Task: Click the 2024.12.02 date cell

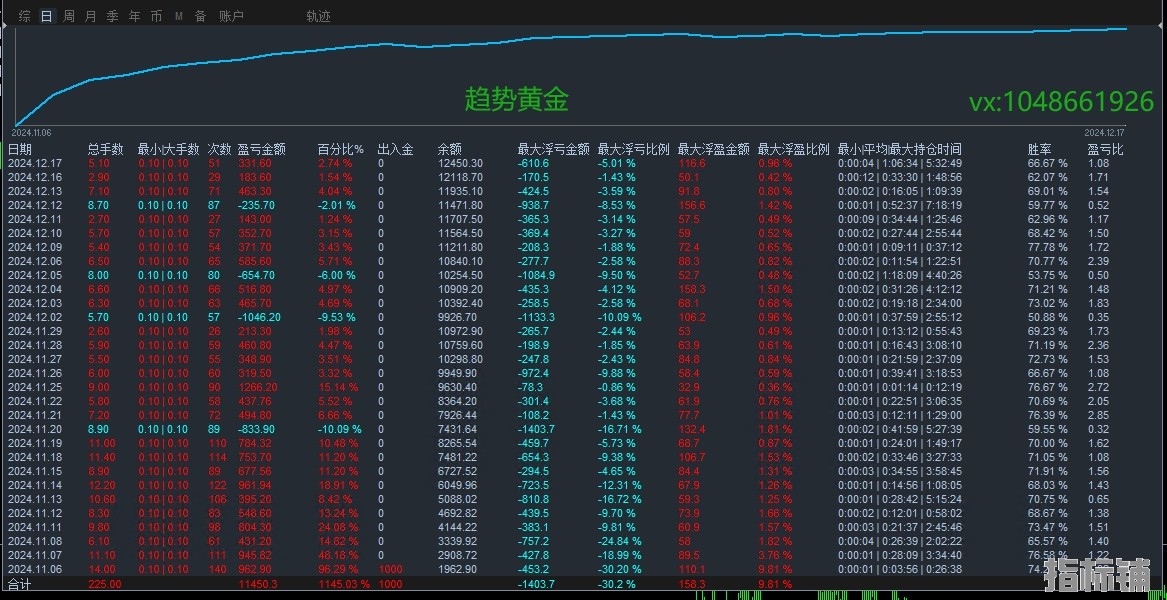Action: pos(35,317)
